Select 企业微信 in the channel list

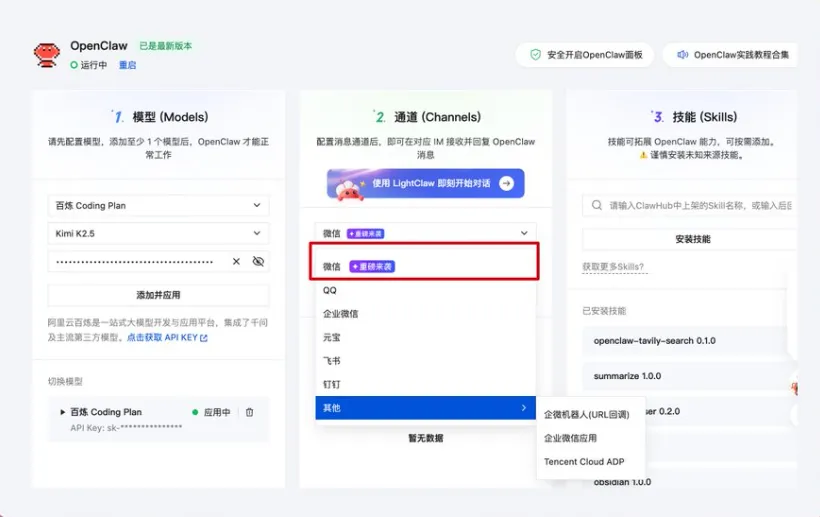(x=426, y=314)
